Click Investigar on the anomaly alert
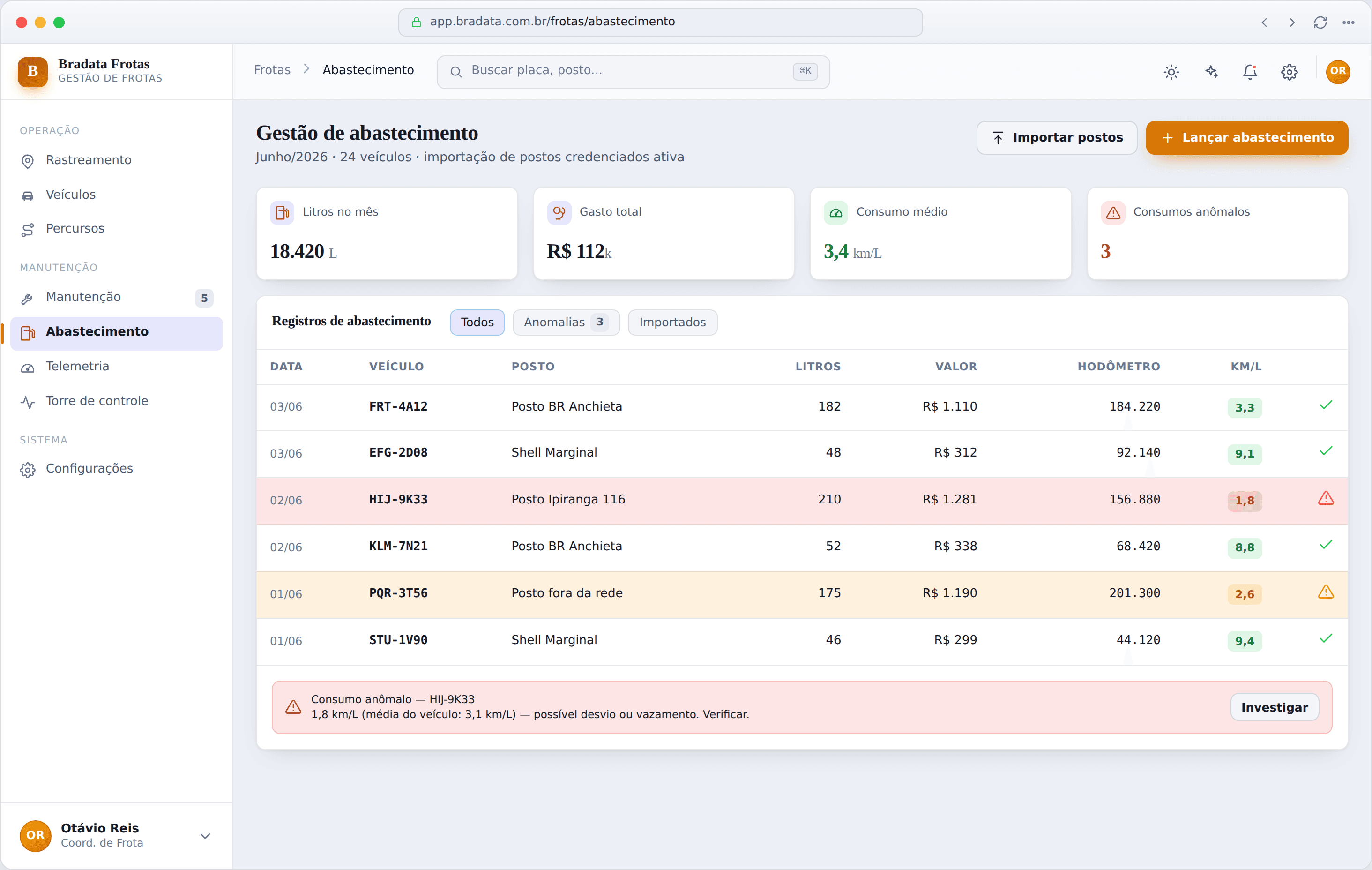 click(x=1274, y=707)
